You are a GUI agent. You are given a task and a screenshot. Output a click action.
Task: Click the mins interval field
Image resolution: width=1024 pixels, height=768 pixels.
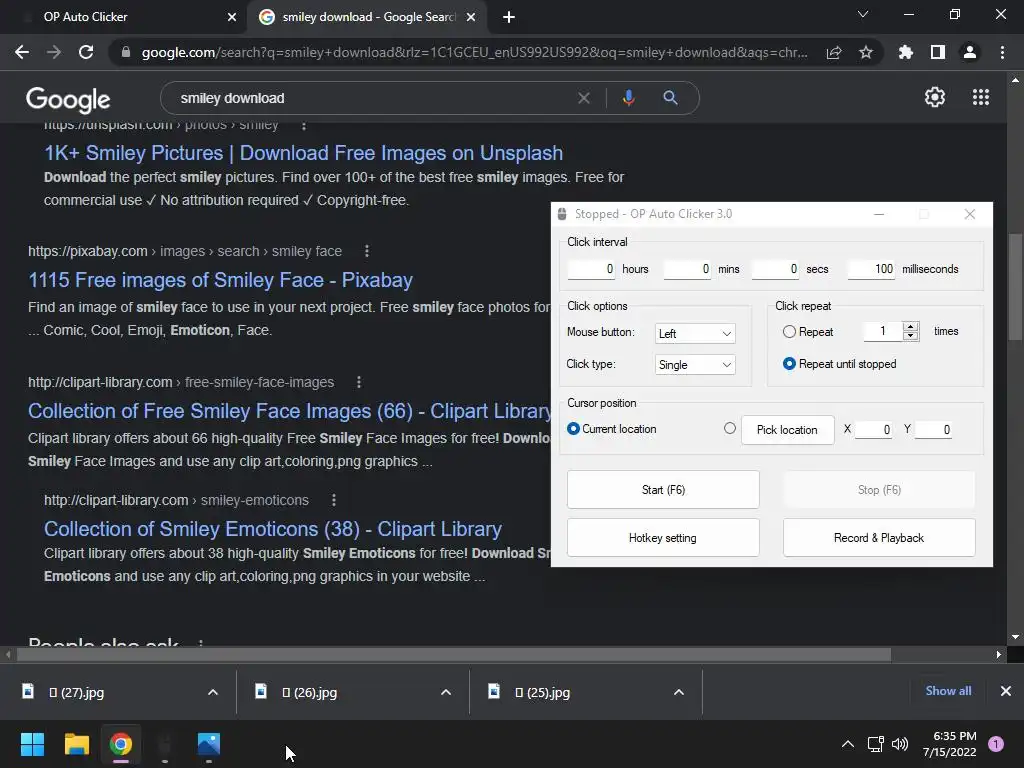click(687, 269)
